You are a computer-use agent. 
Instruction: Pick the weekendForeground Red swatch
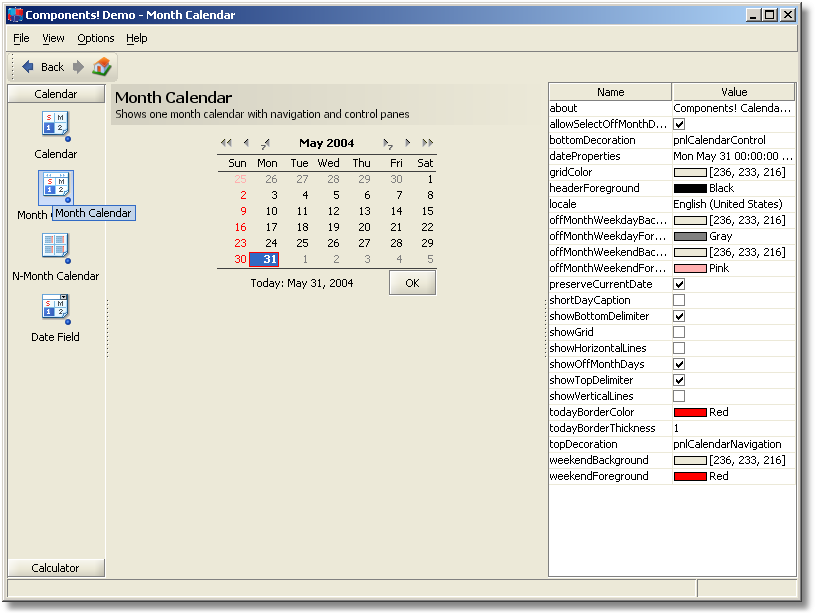[690, 477]
